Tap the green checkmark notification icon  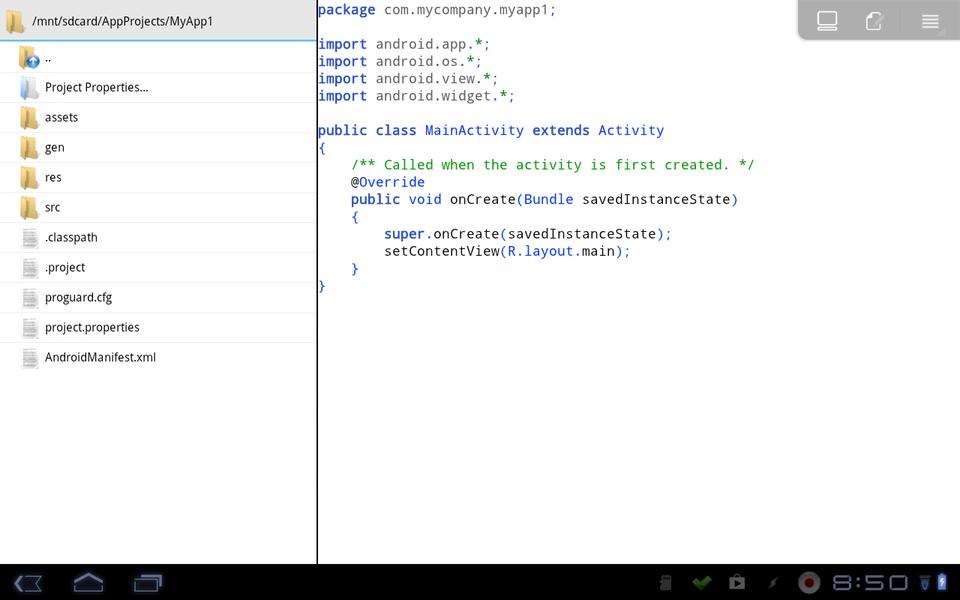[x=702, y=582]
